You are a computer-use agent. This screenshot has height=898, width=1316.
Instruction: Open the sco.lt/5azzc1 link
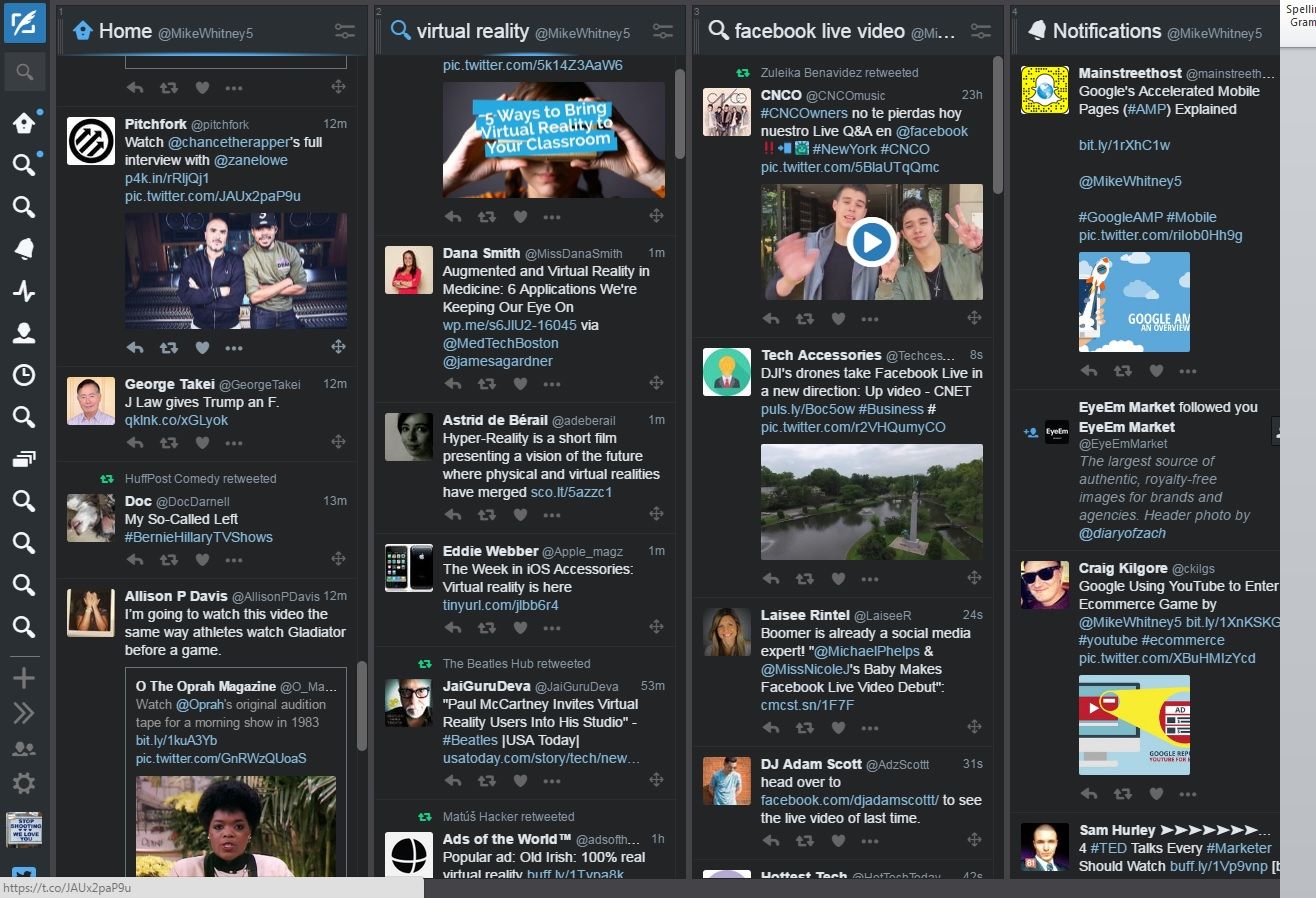tap(572, 492)
